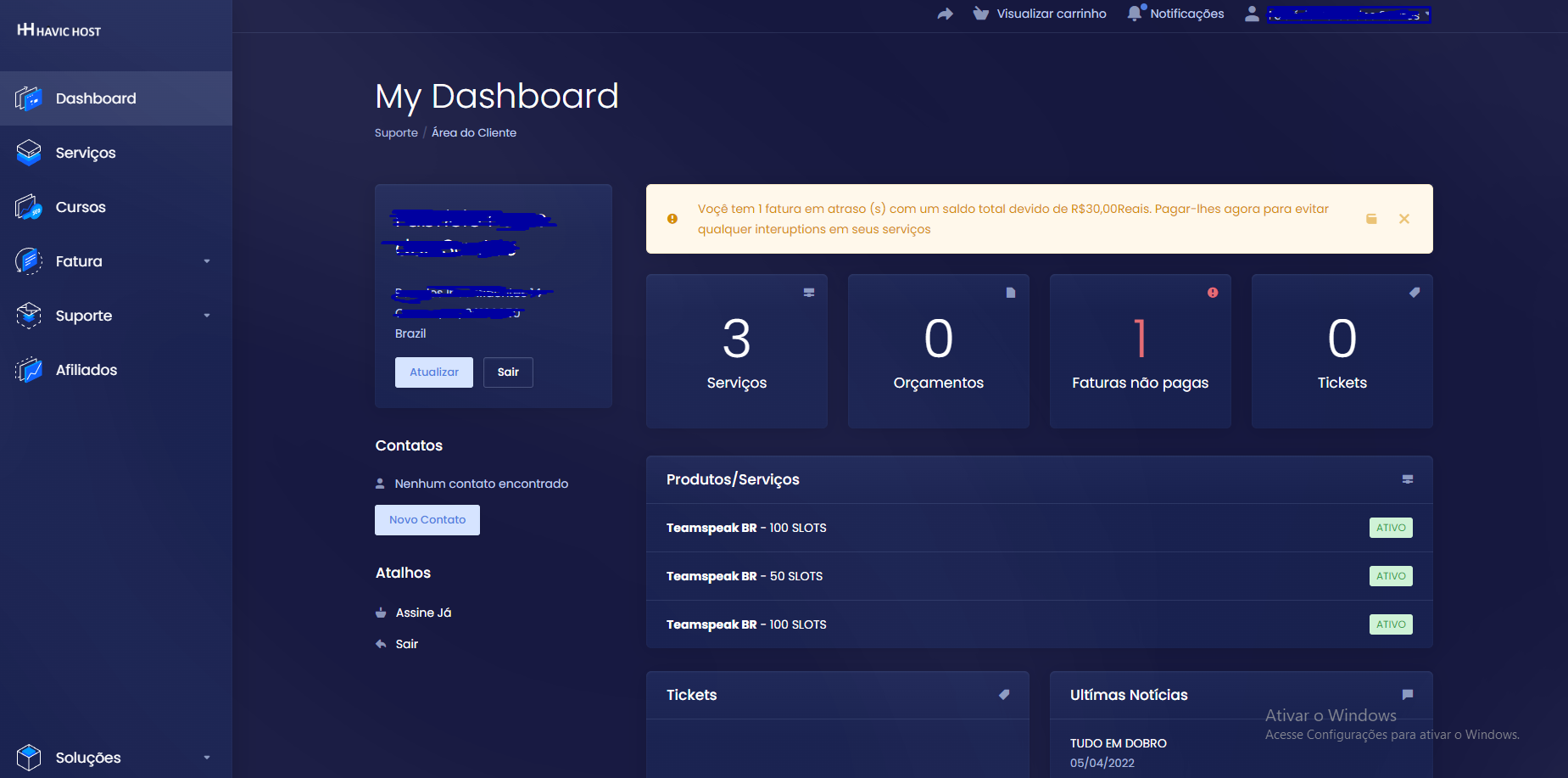Expand the Suporte submenu arrow

click(x=207, y=316)
